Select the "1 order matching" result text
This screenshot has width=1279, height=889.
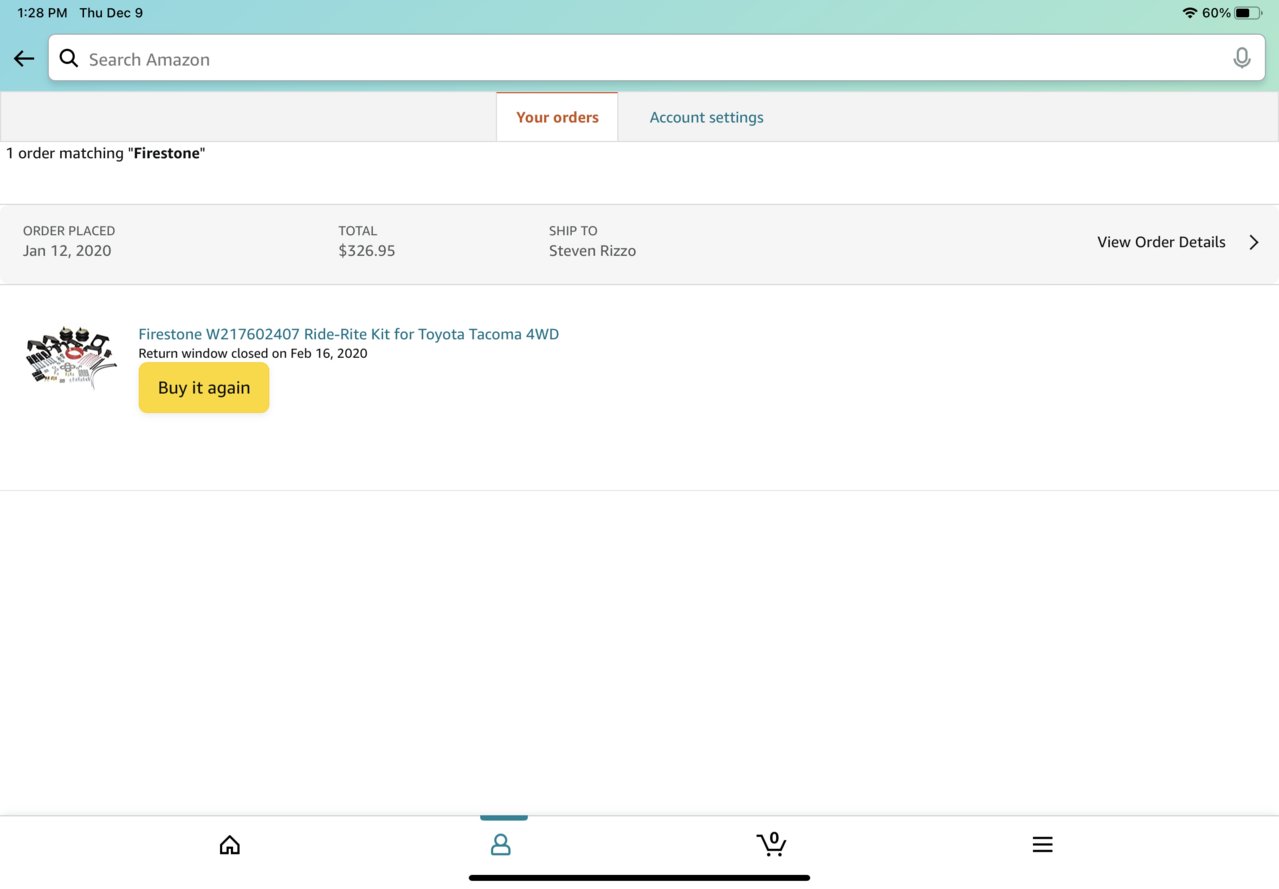click(x=105, y=153)
